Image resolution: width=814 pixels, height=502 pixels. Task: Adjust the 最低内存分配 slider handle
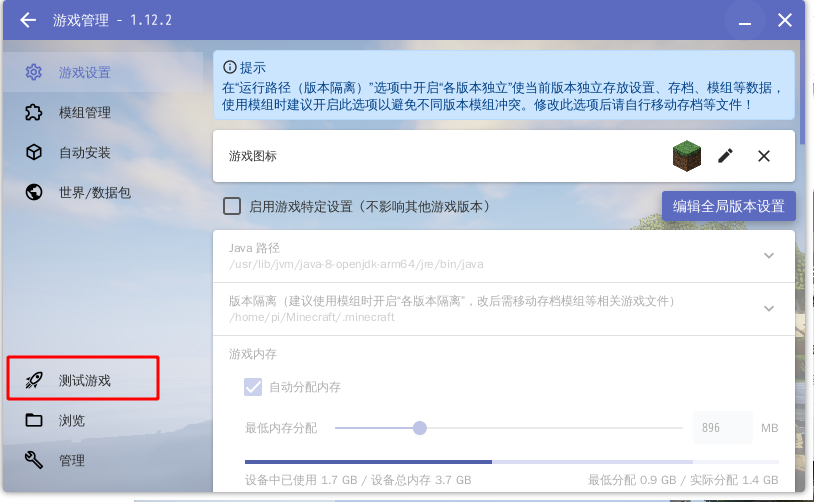[x=419, y=428]
